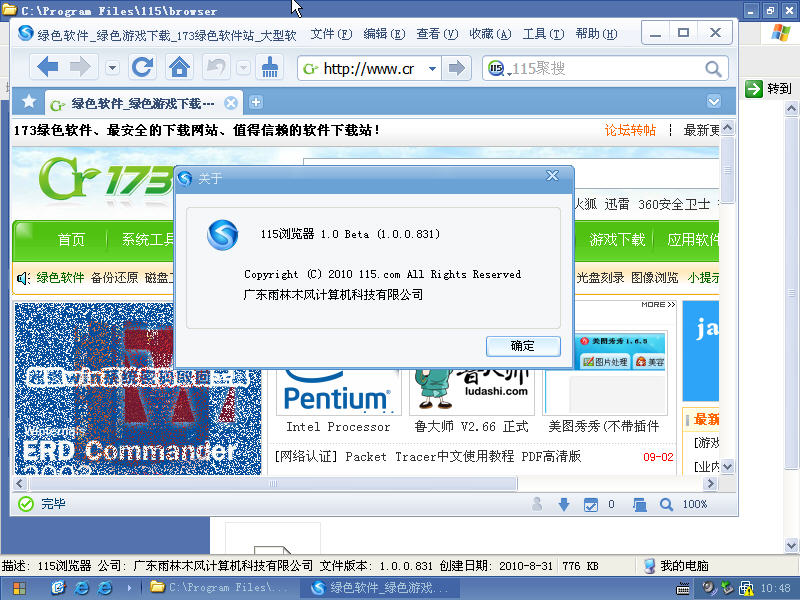800x600 pixels.
Task: Click the page horizontal scrollbar thumb
Action: pyautogui.click(x=273, y=483)
